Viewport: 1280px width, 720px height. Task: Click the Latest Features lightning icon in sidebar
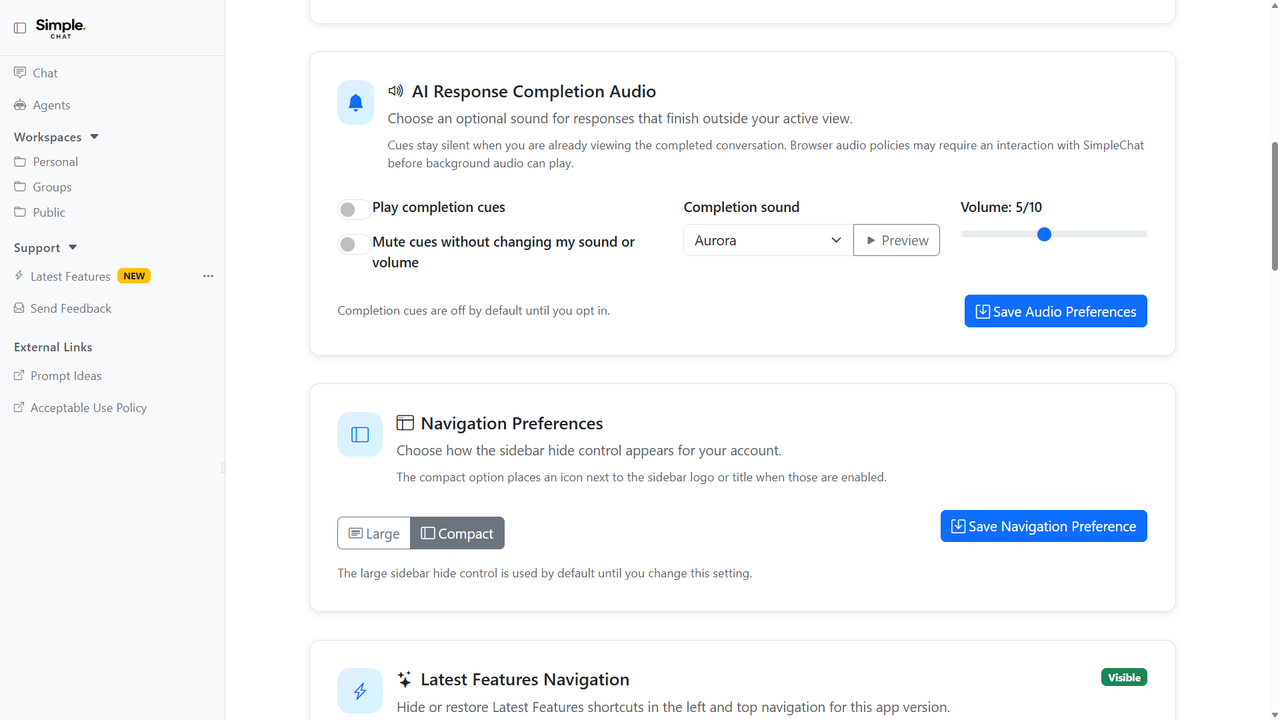19,276
